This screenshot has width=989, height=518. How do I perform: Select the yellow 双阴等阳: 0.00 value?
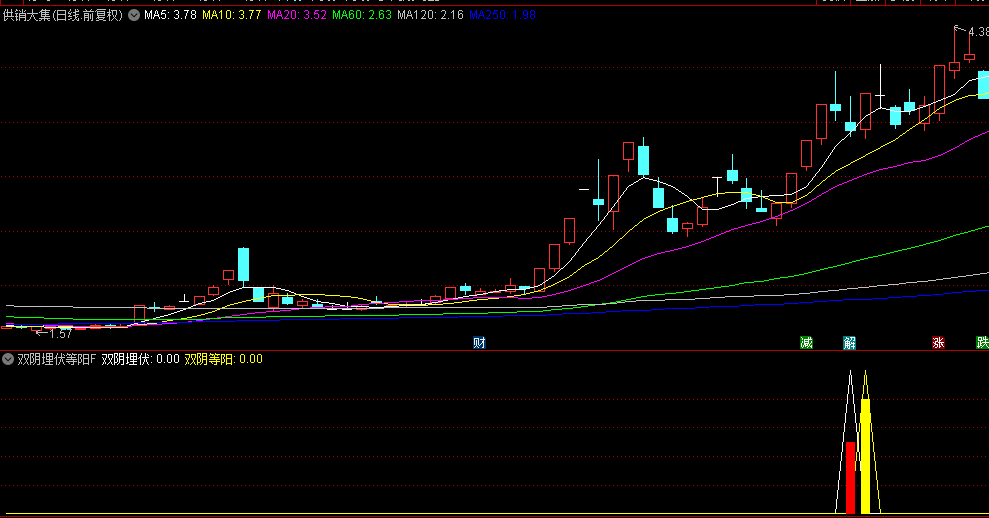pos(223,359)
